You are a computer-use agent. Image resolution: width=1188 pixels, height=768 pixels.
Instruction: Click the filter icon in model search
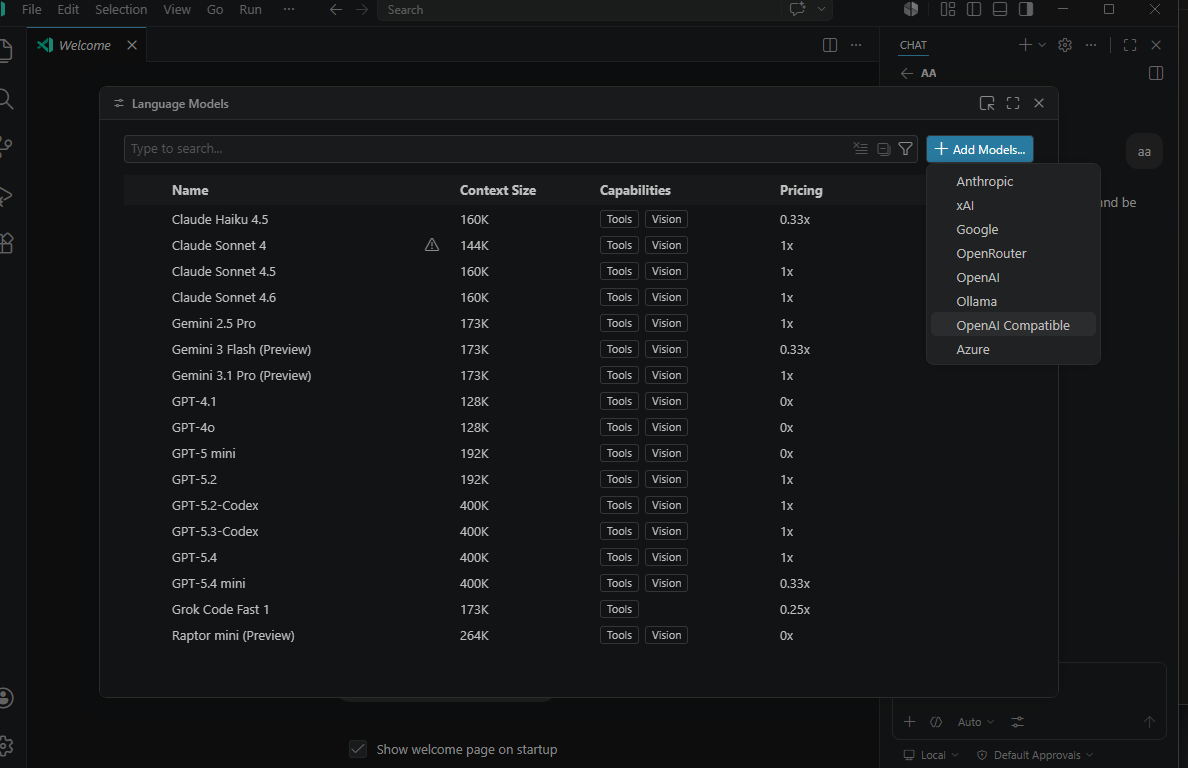[905, 149]
